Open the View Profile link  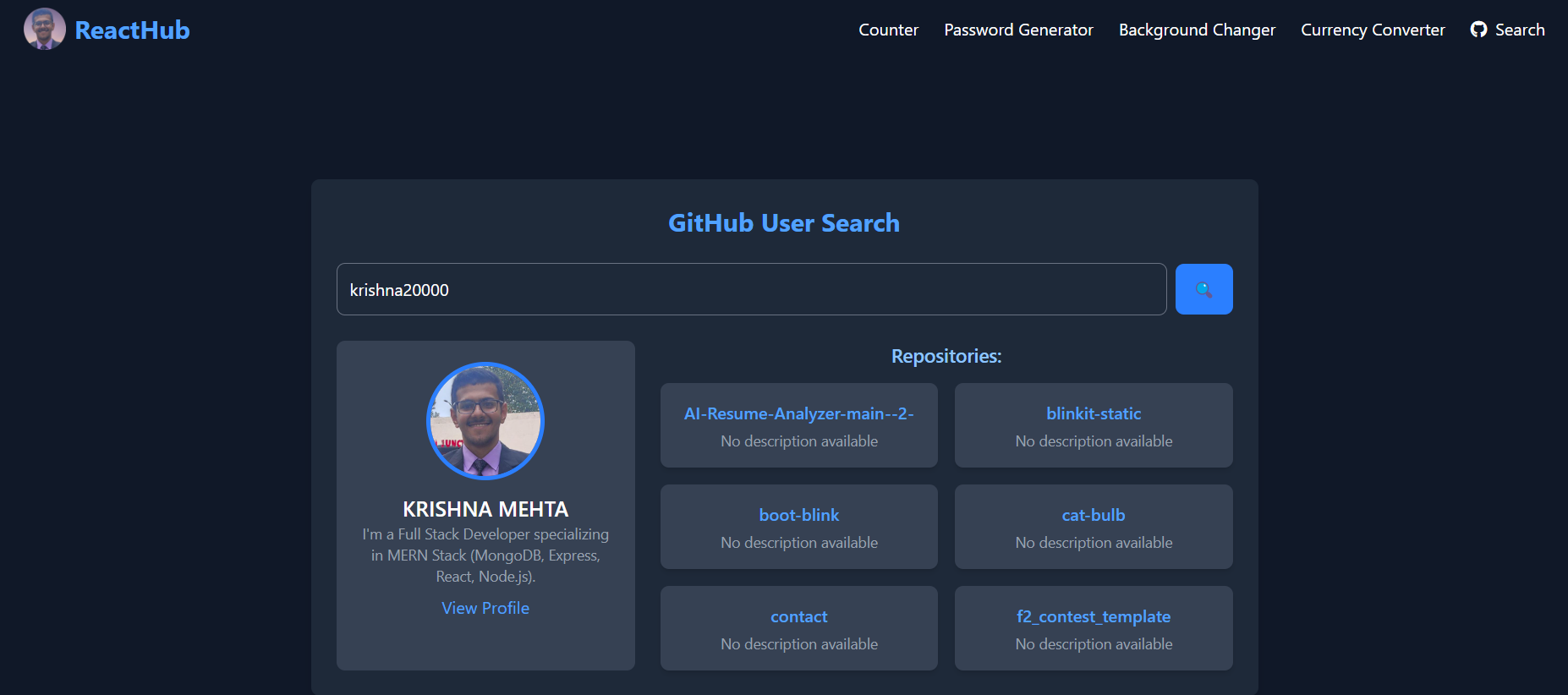click(x=485, y=608)
